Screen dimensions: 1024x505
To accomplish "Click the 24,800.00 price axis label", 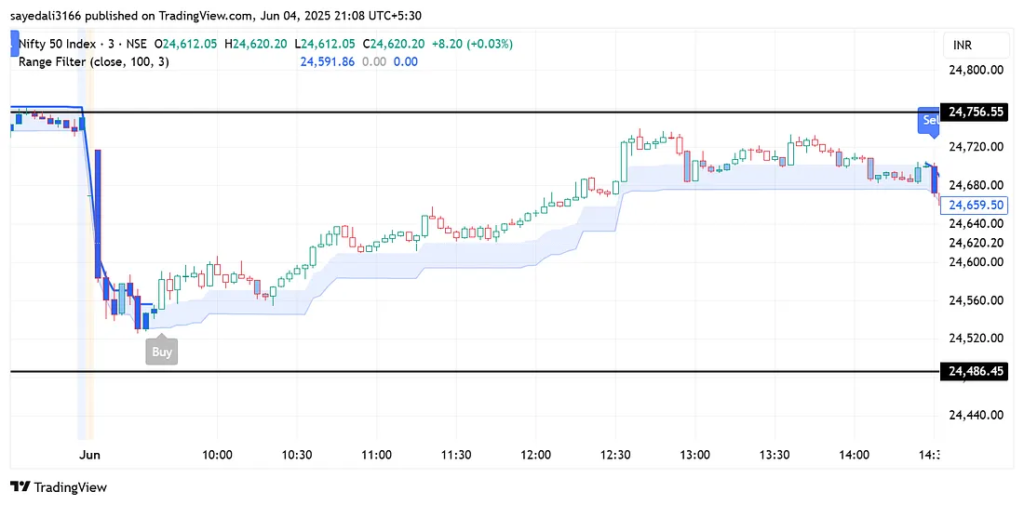I will (976, 70).
